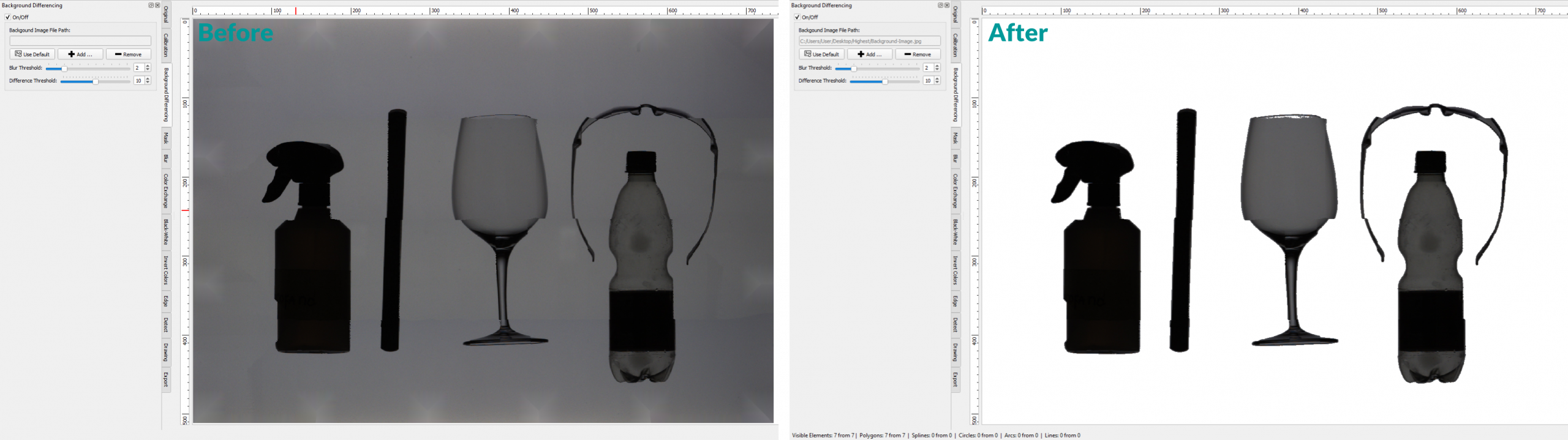The width and height of the screenshot is (1568, 440).
Task: Click the Add button in the Before panel
Action: (x=80, y=54)
